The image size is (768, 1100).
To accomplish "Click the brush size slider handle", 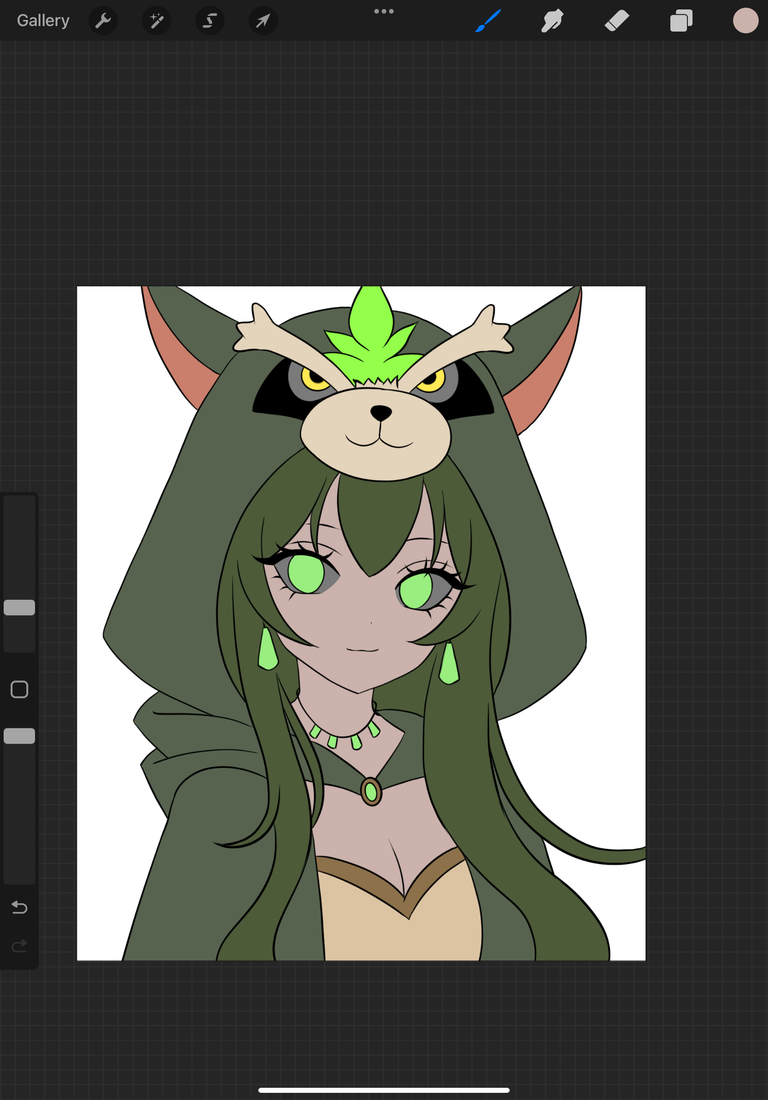I will point(19,608).
